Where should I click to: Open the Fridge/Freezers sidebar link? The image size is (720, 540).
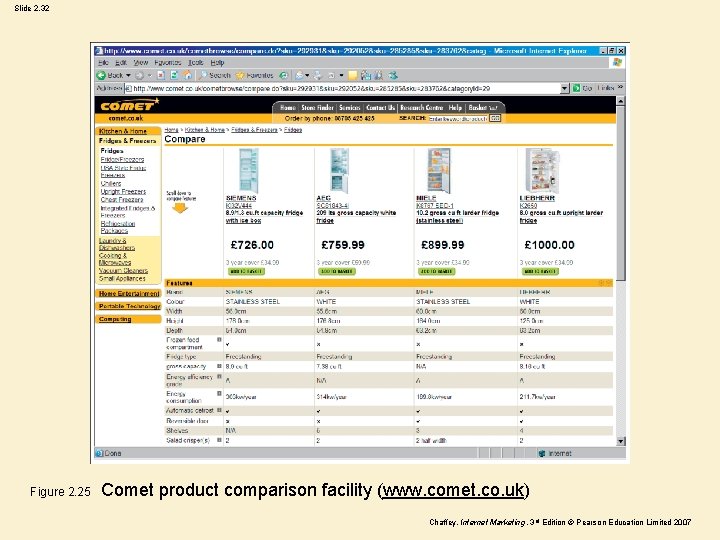tap(122, 159)
